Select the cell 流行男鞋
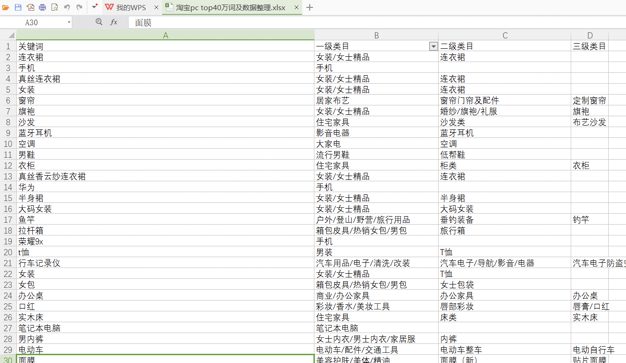626x363 pixels. (376, 155)
